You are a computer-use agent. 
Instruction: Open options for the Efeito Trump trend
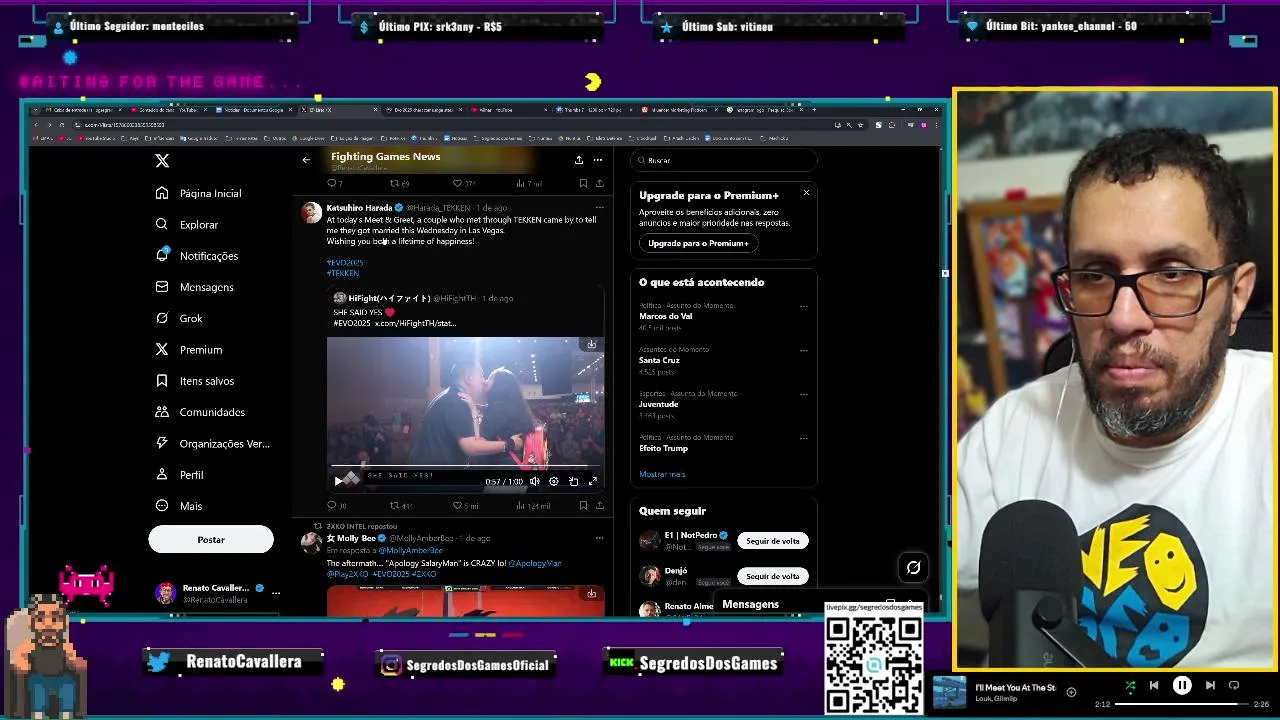[804, 439]
